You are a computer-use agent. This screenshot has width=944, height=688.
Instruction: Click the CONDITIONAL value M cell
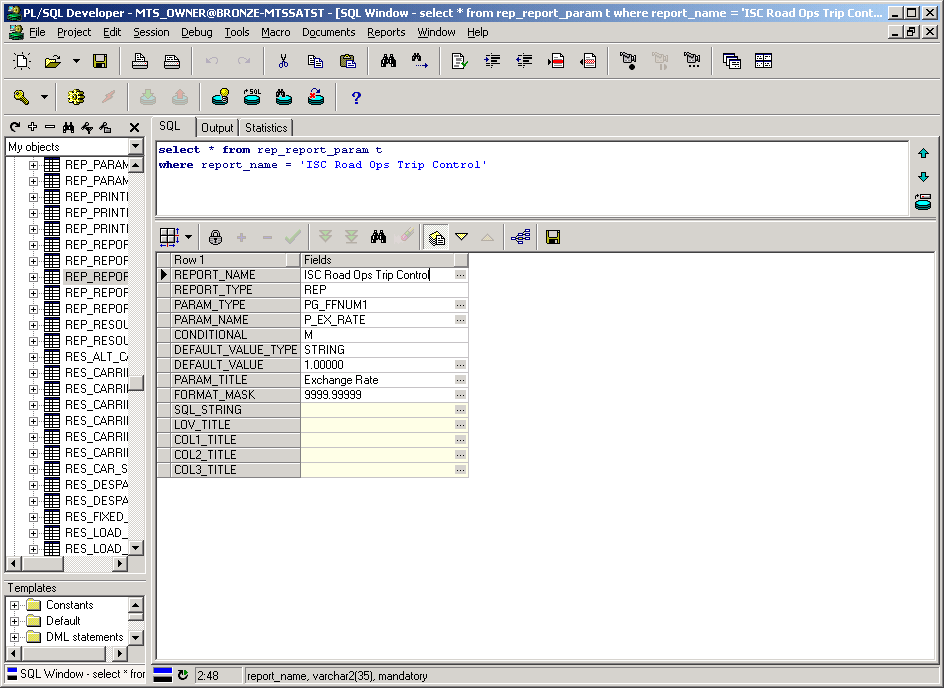tap(384, 335)
